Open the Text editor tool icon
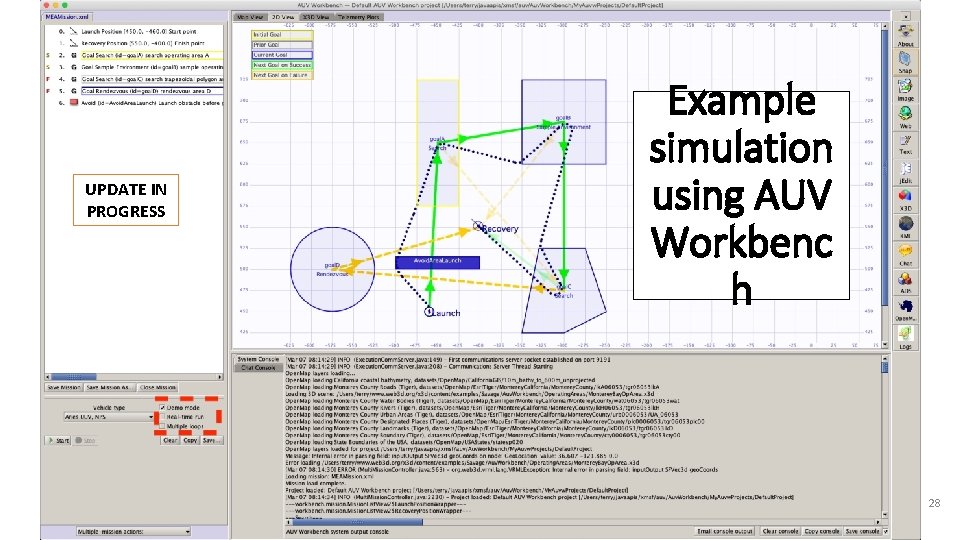The width and height of the screenshot is (960, 540). tap(905, 141)
